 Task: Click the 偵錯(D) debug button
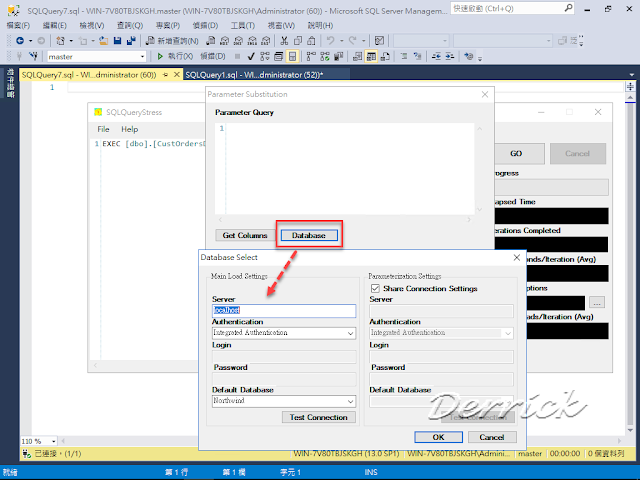(213, 56)
